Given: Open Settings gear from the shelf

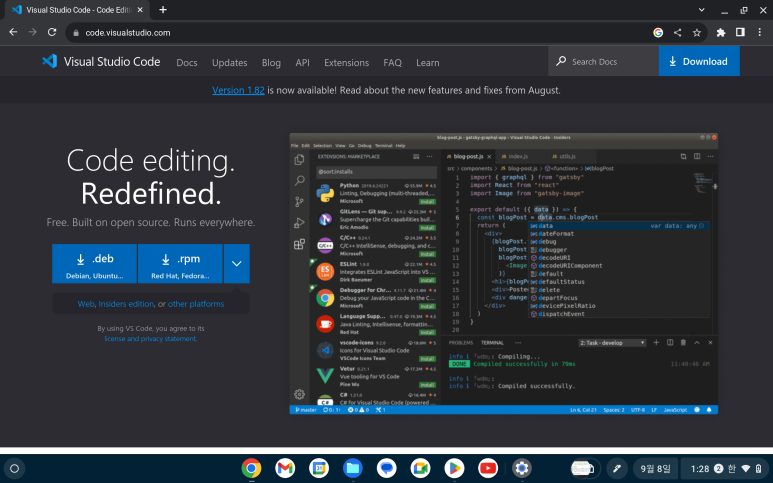Looking at the screenshot, I should pos(522,468).
